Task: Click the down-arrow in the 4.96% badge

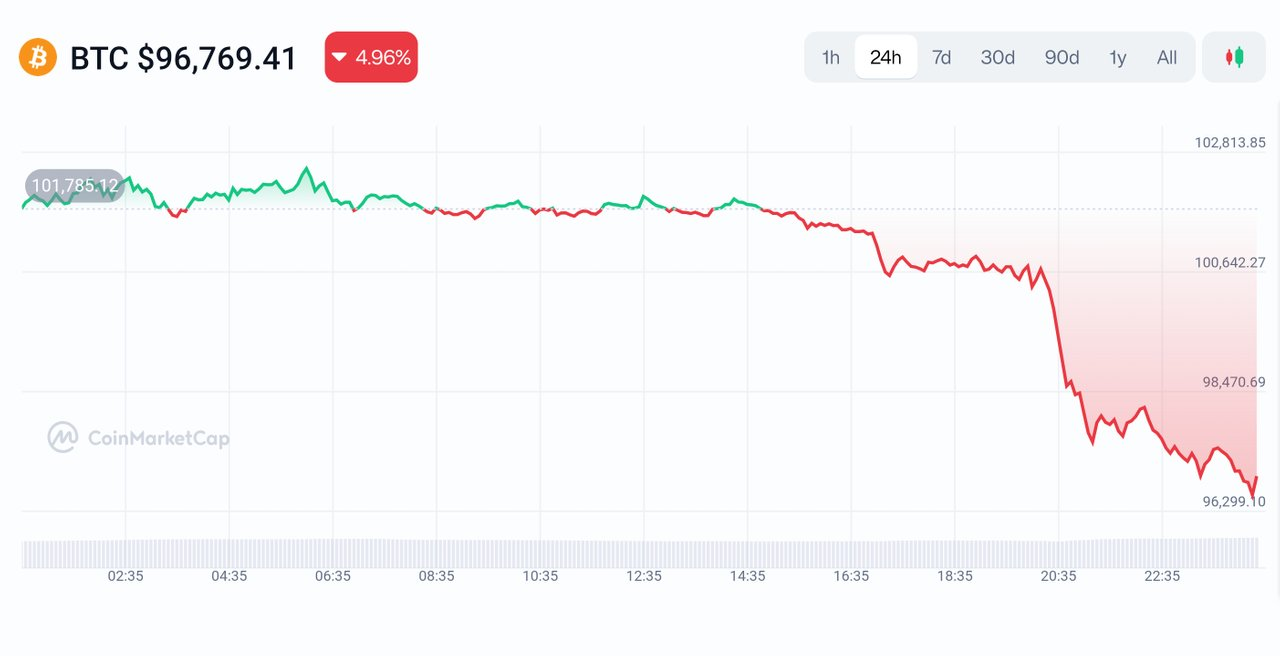Action: point(340,57)
